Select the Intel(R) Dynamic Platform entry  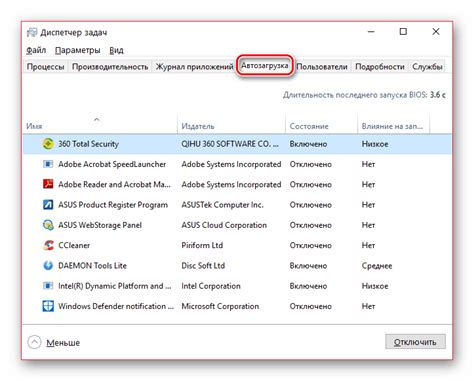(115, 286)
